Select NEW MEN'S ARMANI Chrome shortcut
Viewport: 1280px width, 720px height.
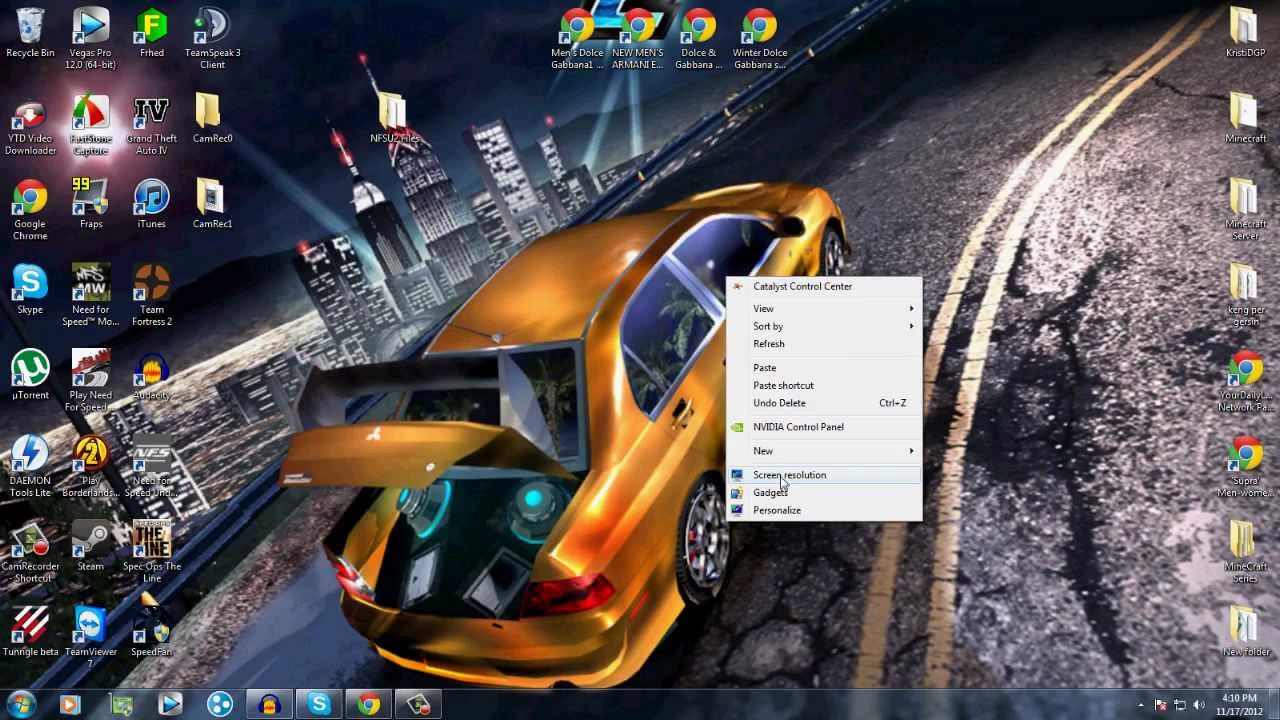(x=638, y=38)
